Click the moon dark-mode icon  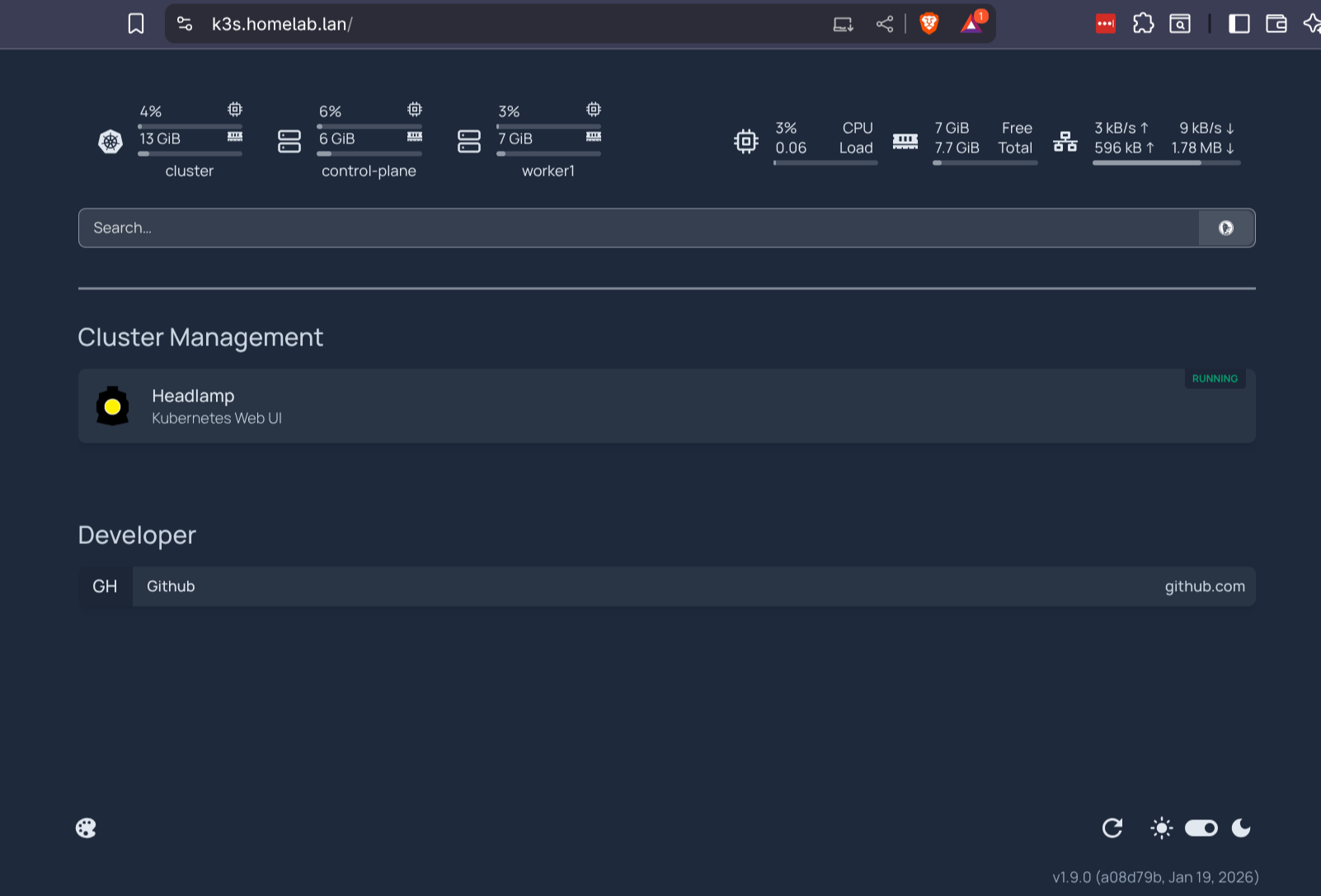point(1241,828)
